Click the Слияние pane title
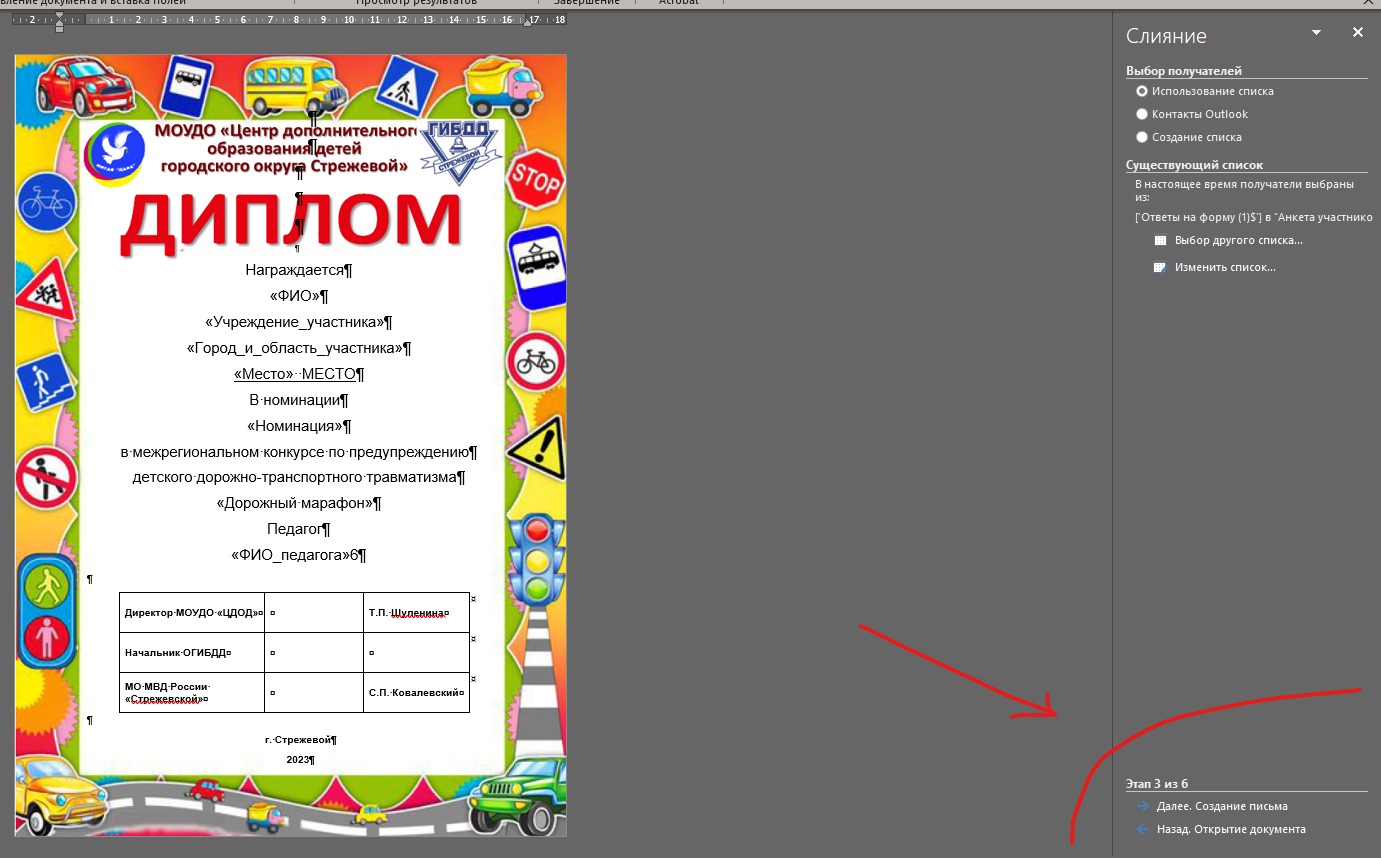Viewport: 1381px width, 858px height. tap(1166, 36)
